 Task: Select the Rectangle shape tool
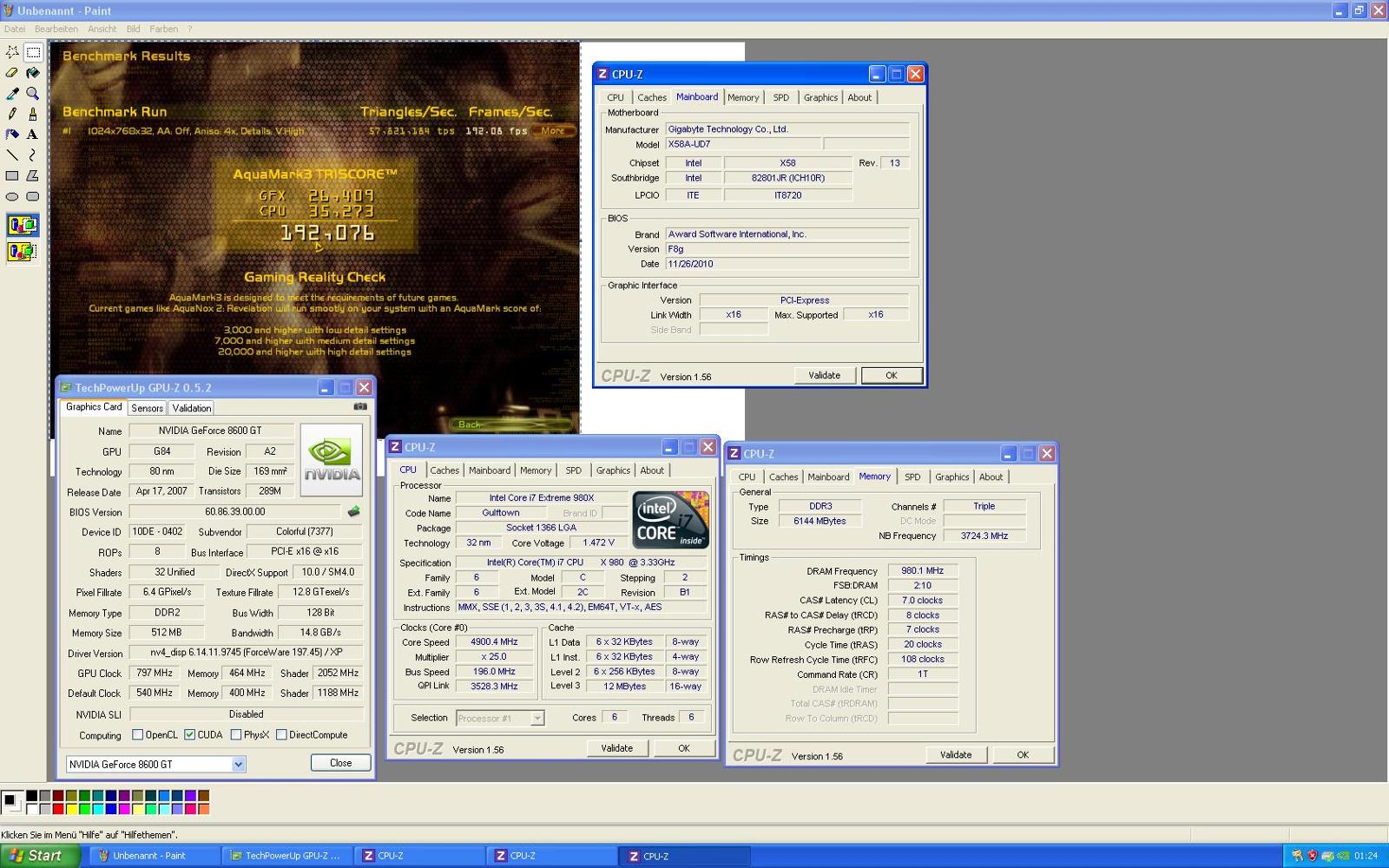(12, 175)
